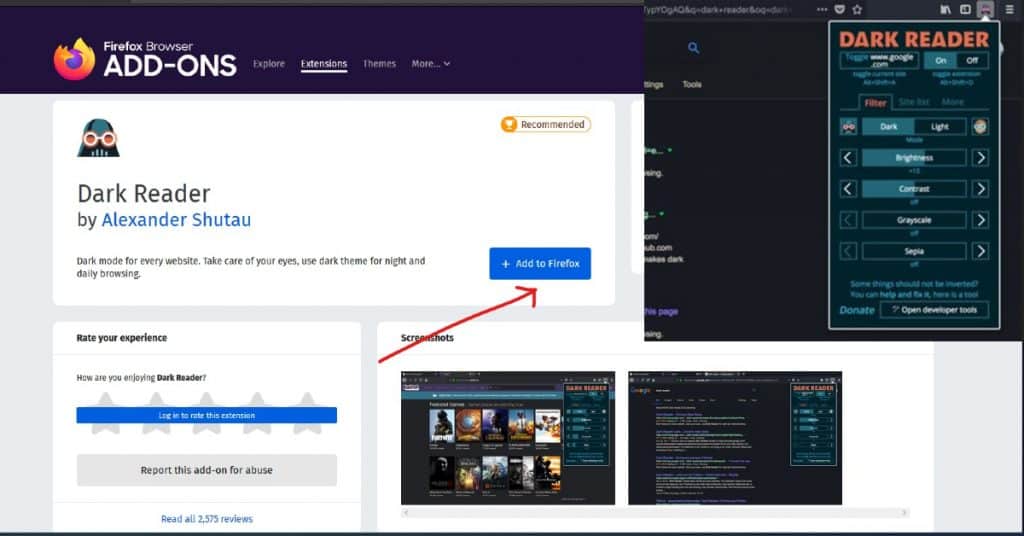Click the Recommended badge
This screenshot has height=536, width=1024.
click(546, 124)
